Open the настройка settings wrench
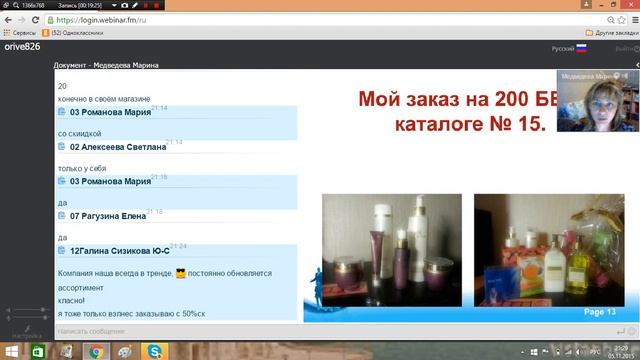The width and height of the screenshot is (640, 360). click(27, 332)
